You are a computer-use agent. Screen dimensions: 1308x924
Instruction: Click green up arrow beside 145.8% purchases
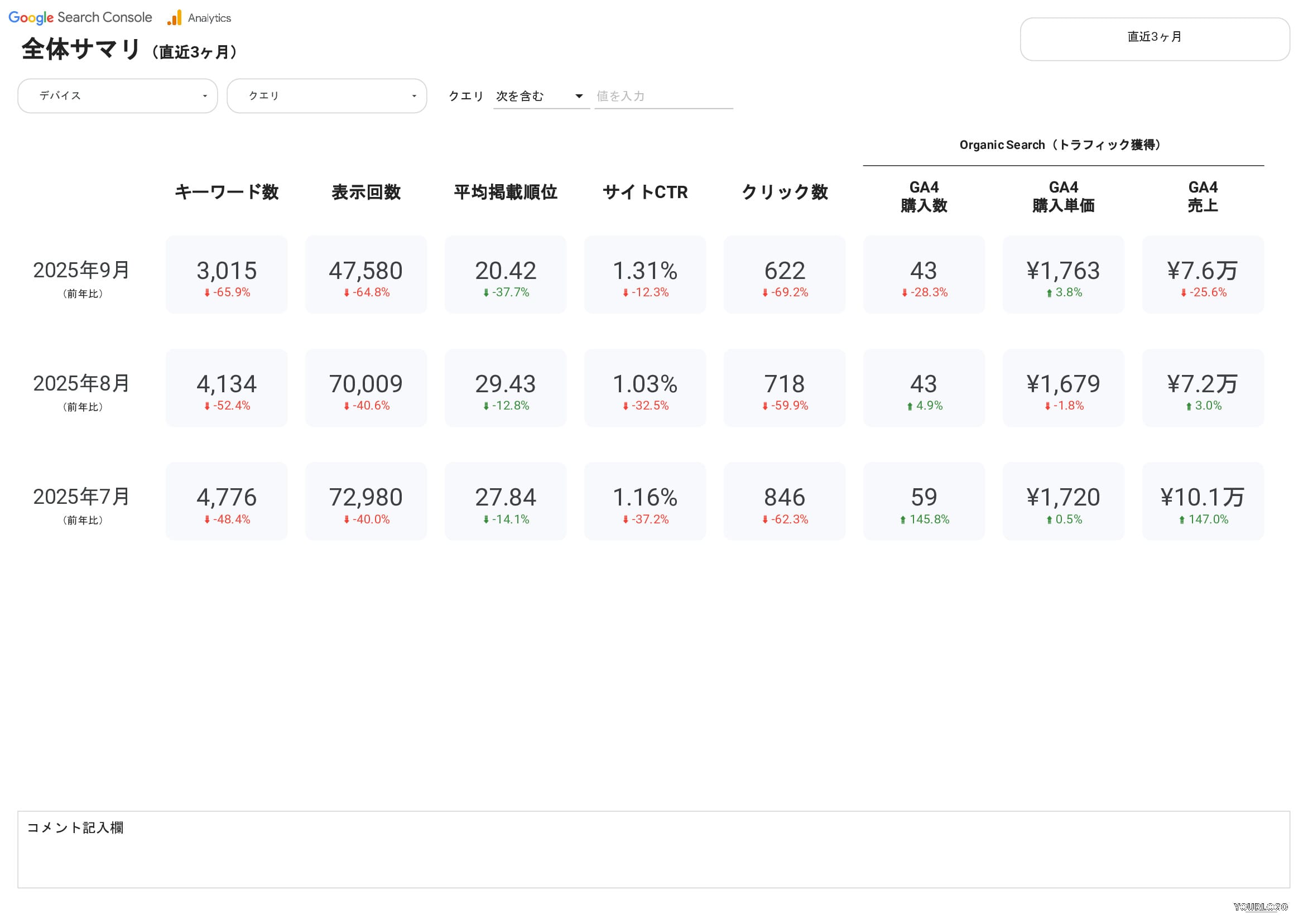click(x=903, y=520)
